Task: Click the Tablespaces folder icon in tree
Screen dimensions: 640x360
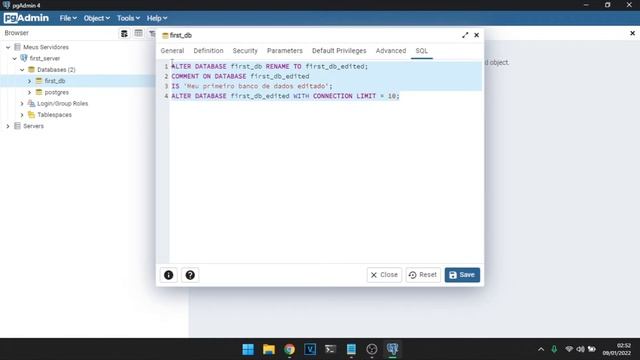Action: pyautogui.click(x=31, y=115)
